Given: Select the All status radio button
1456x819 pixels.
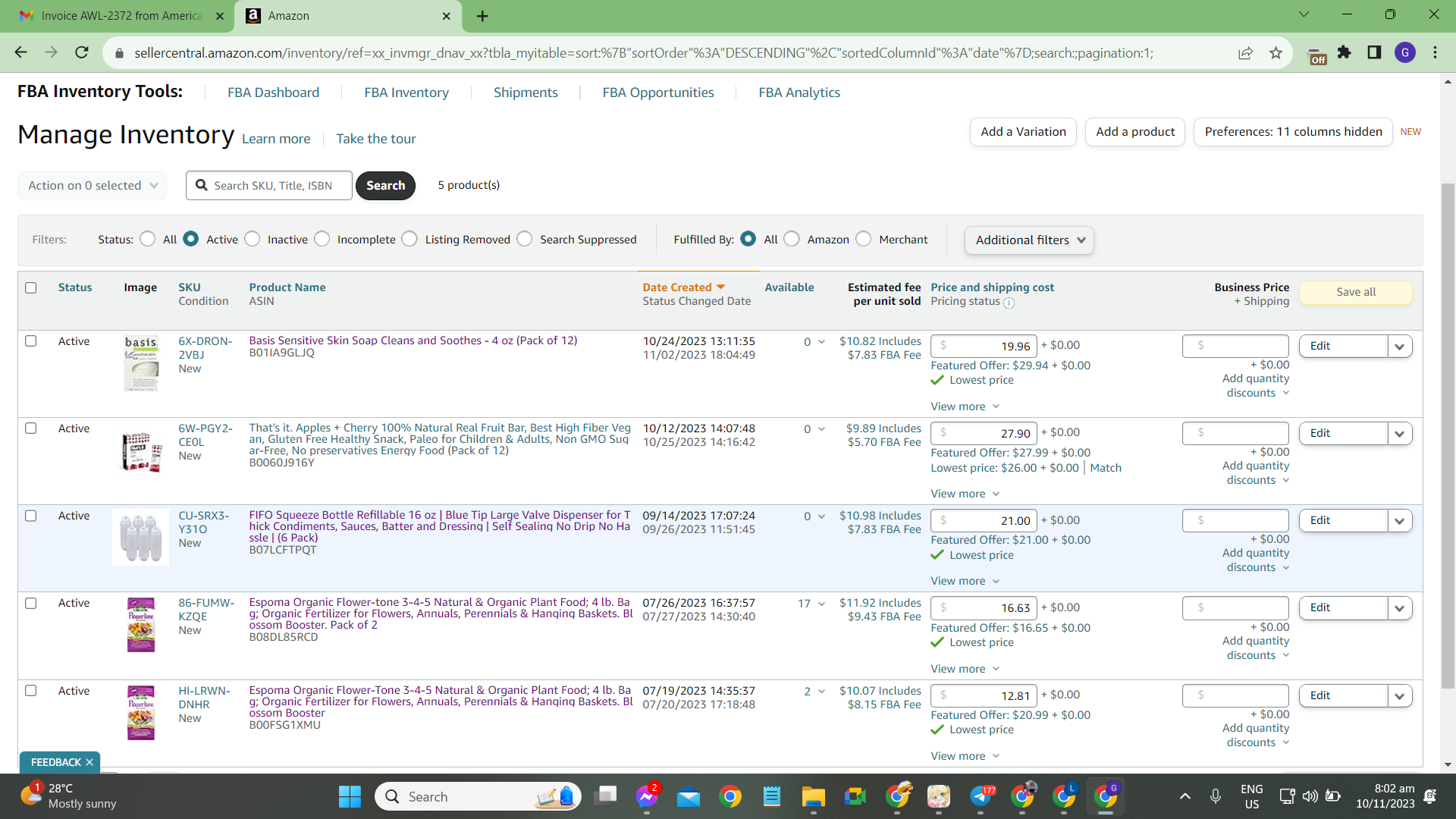Looking at the screenshot, I should click(x=148, y=239).
